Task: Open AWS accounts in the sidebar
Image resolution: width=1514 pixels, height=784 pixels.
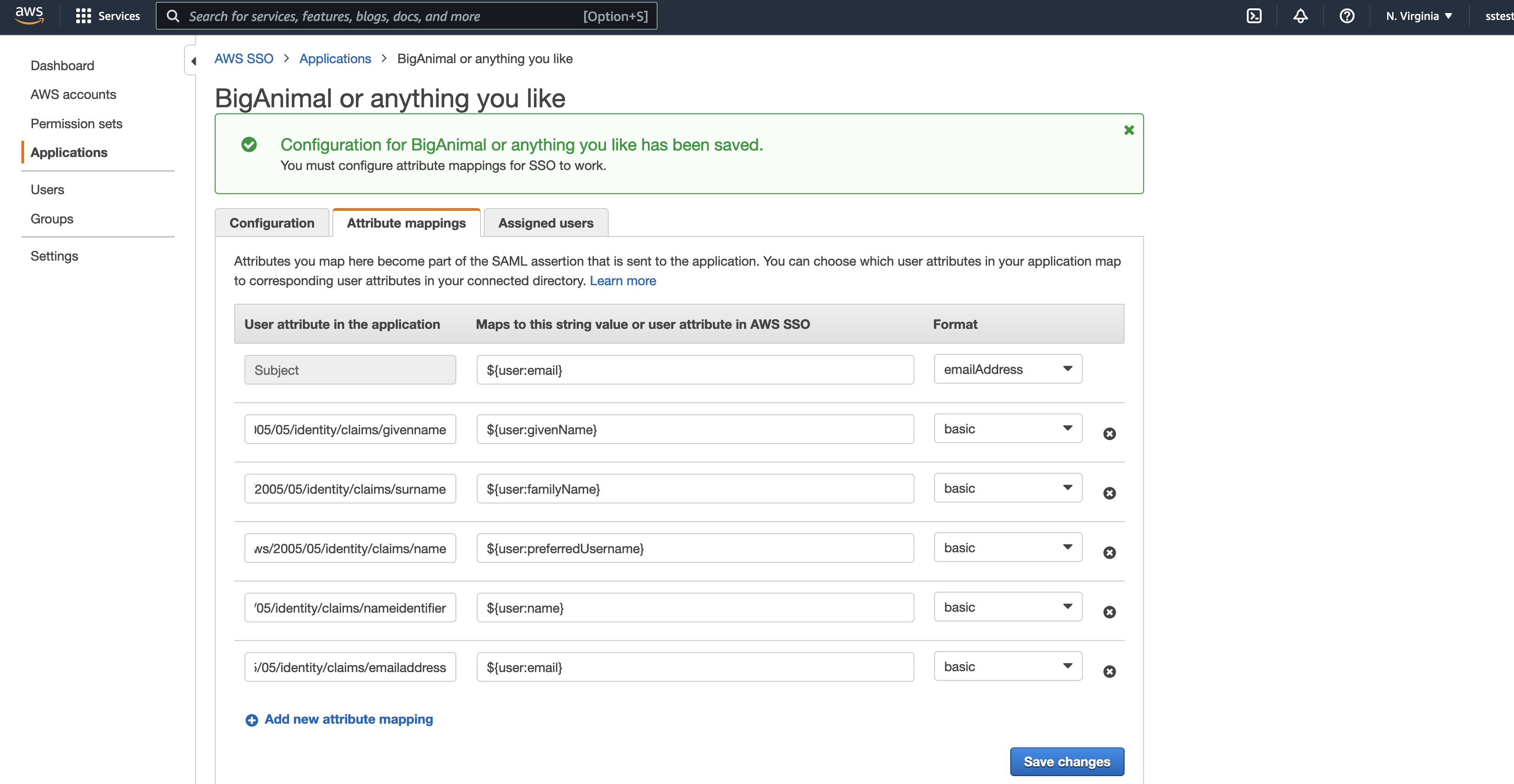Action: (x=73, y=95)
